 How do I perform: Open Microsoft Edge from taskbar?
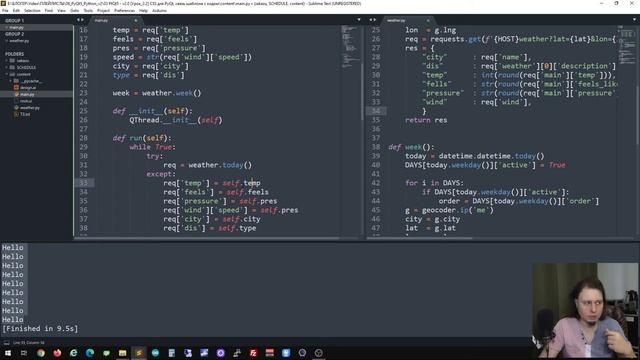pyautogui.click(x=90, y=353)
